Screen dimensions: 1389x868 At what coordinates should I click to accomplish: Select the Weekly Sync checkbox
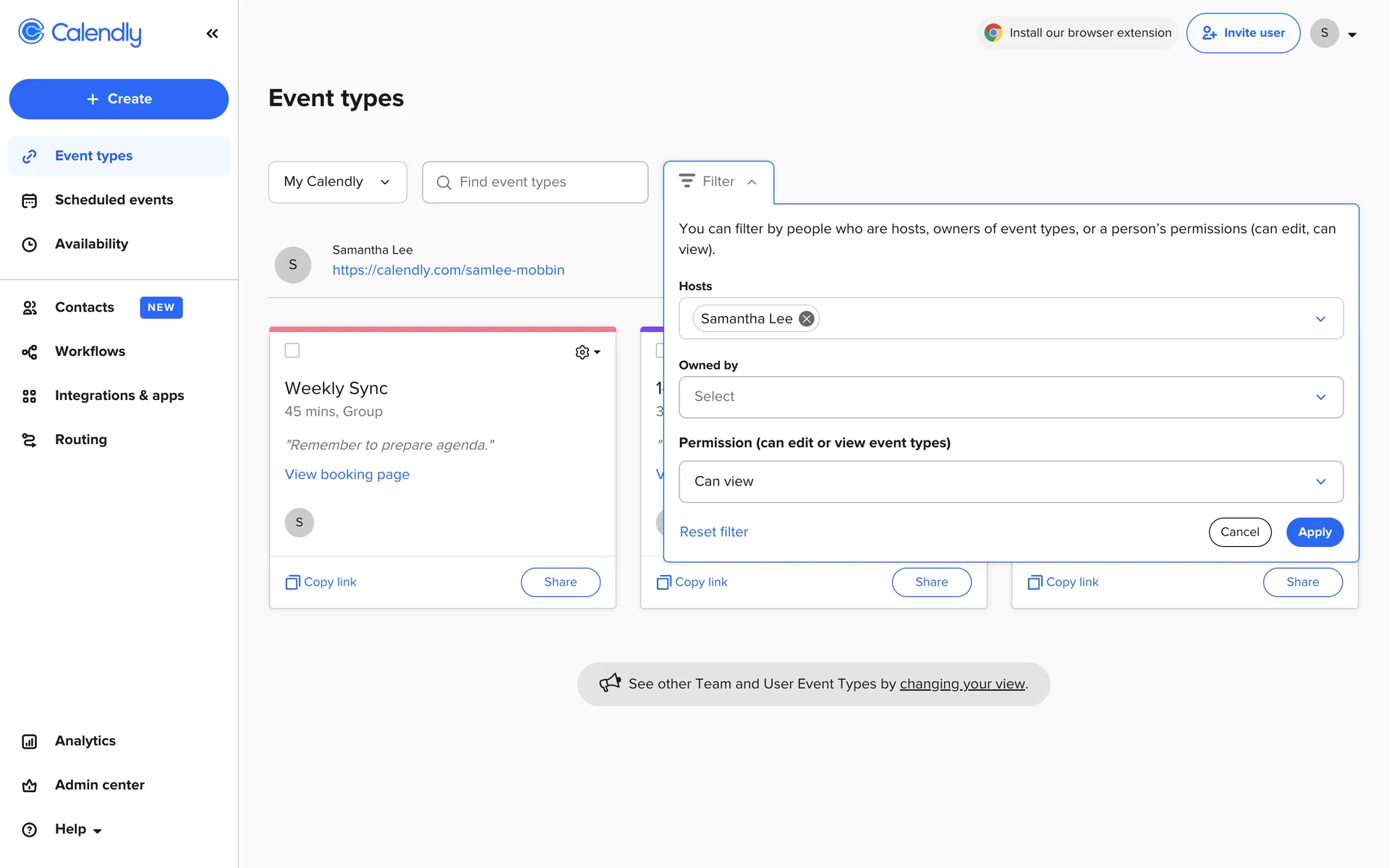[292, 351]
